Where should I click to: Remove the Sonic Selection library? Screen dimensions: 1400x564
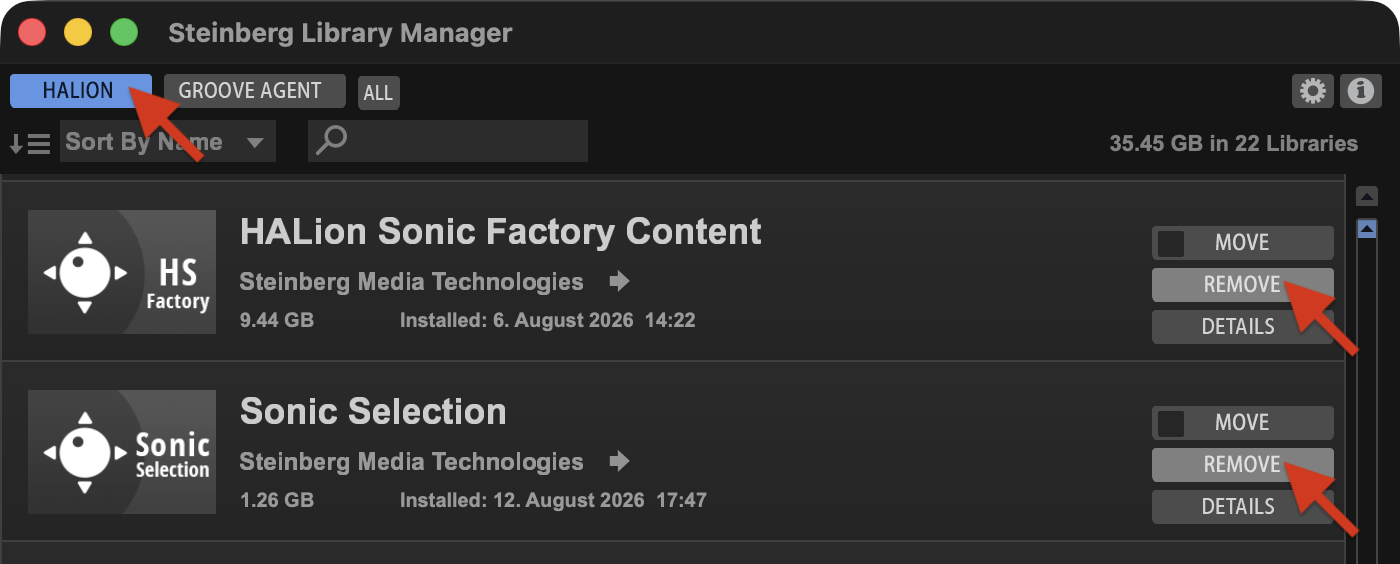pos(1243,465)
